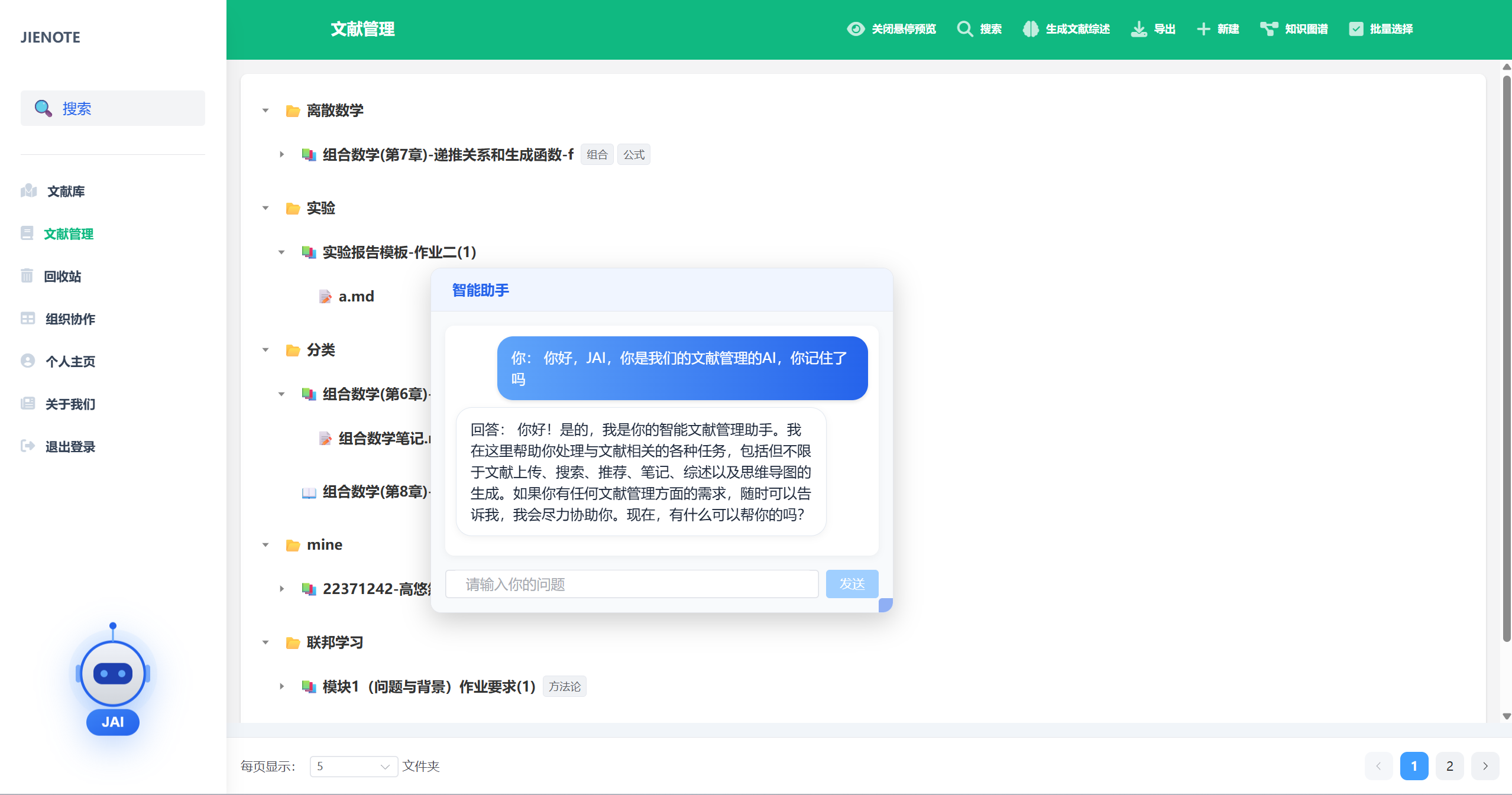This screenshot has height=795, width=1512.
Task: Expand 组合数学(第7章) document arrow
Action: coord(281,155)
